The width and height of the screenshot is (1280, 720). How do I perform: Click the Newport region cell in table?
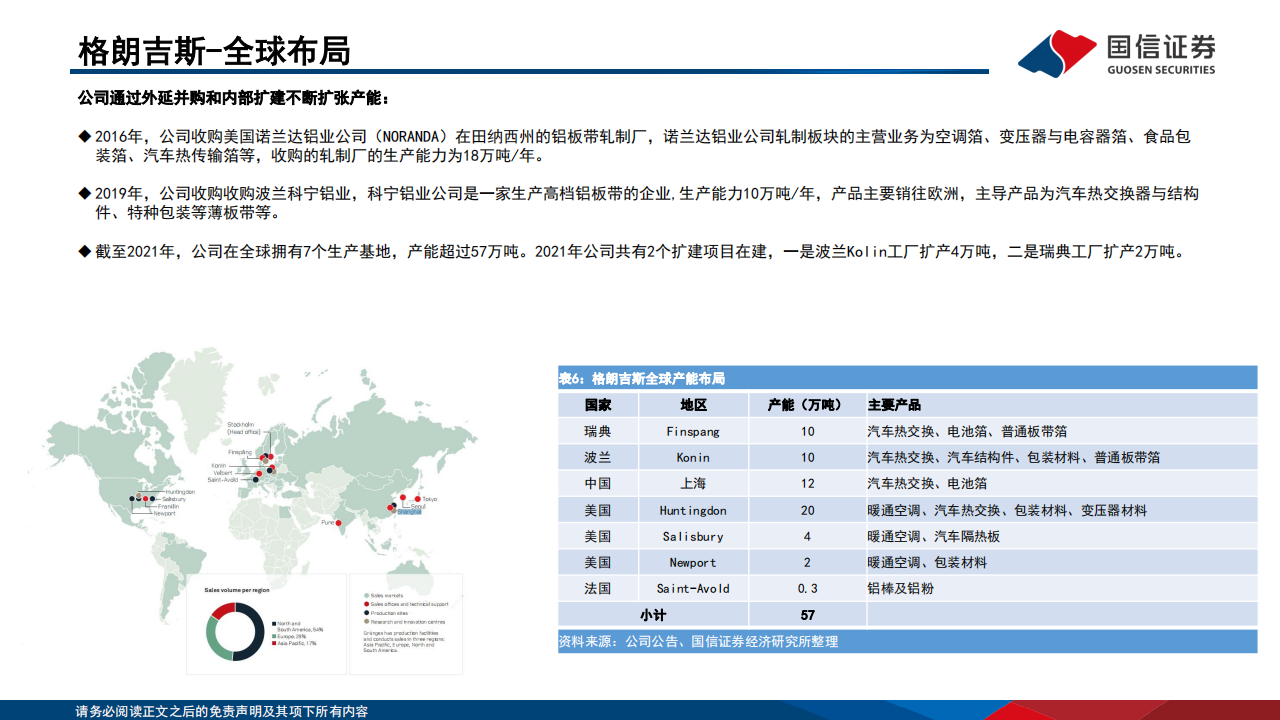[x=693, y=562]
